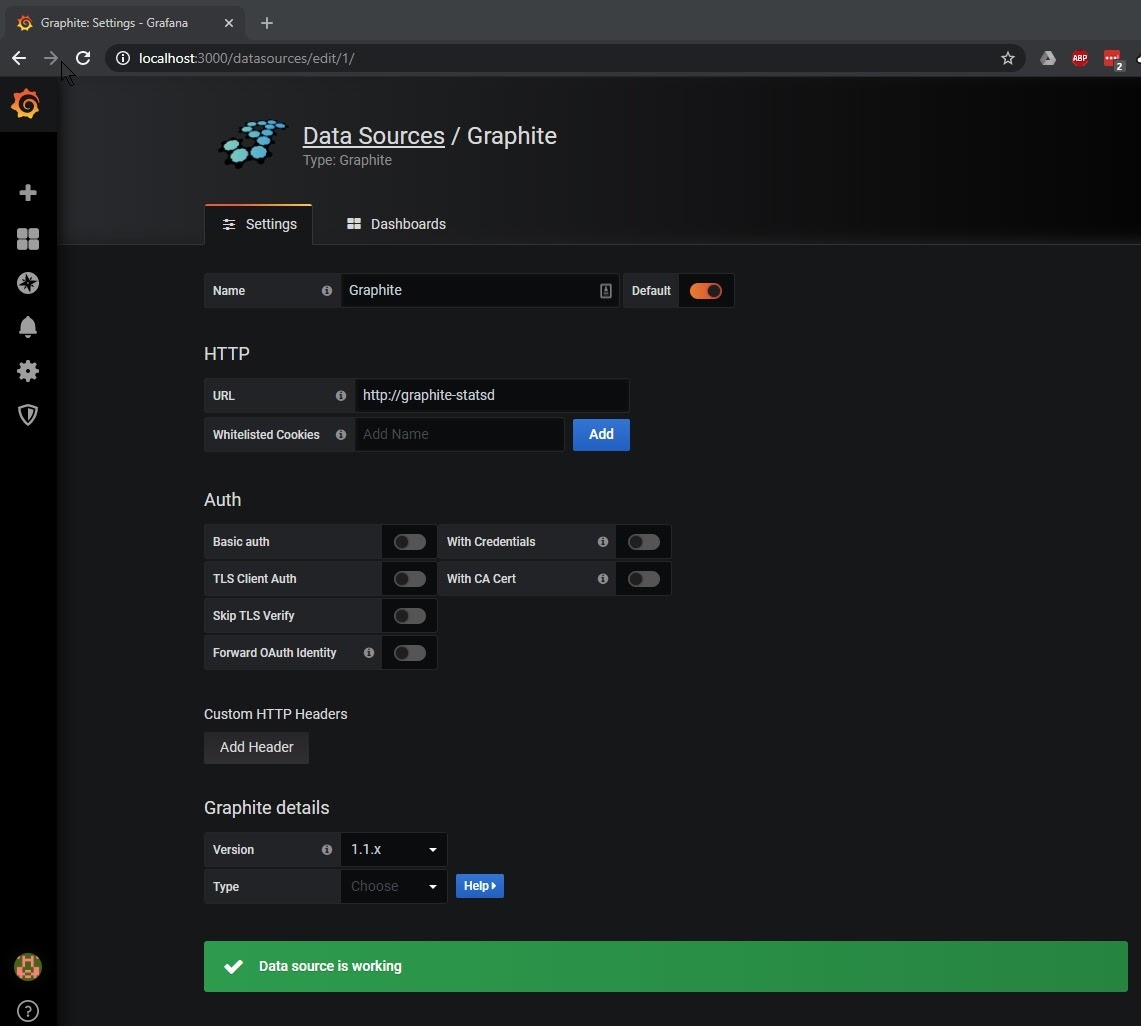Click the Name input field
This screenshot has width=1141, height=1026.
pos(480,290)
